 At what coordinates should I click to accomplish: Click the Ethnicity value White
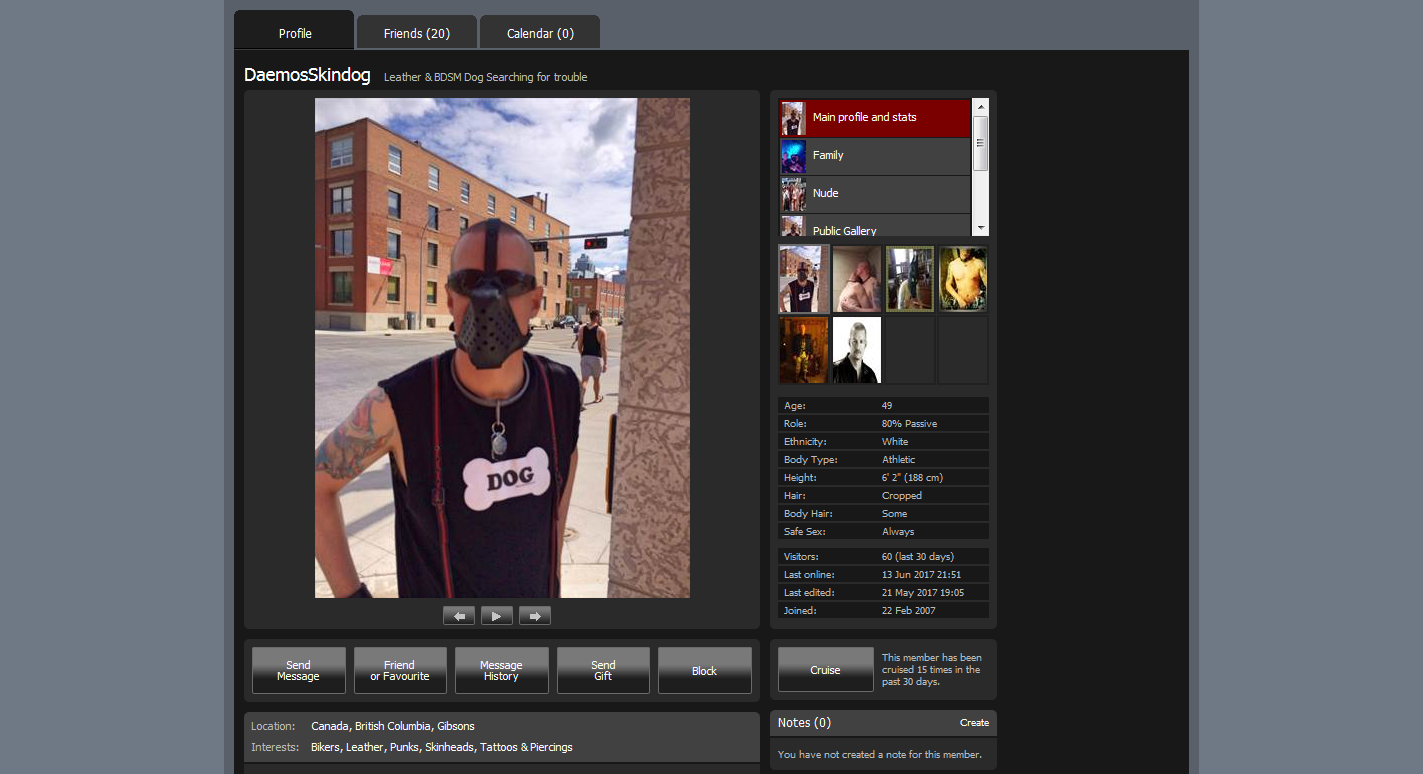coord(895,442)
